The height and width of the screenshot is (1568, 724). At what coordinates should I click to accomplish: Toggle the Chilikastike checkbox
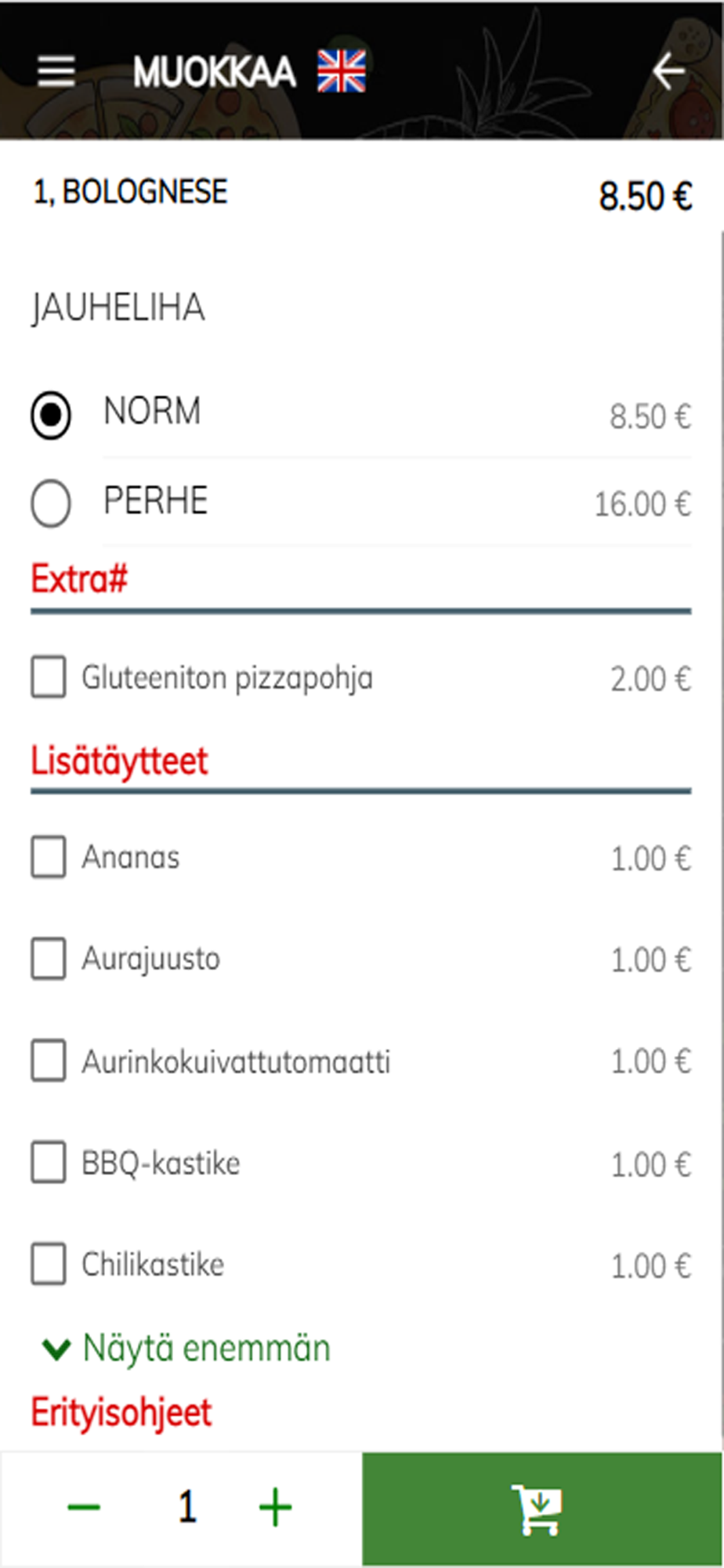pos(49,1264)
